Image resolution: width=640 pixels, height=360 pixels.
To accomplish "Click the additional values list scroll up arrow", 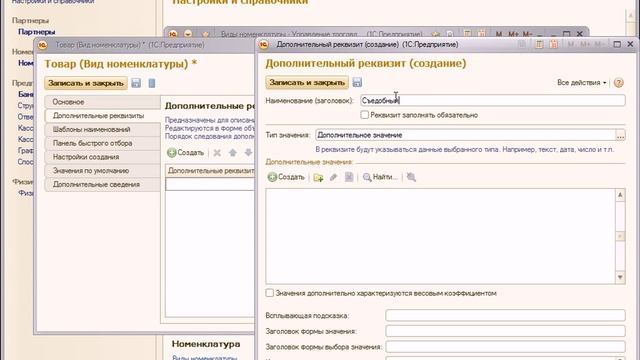I will pyautogui.click(x=620, y=195).
